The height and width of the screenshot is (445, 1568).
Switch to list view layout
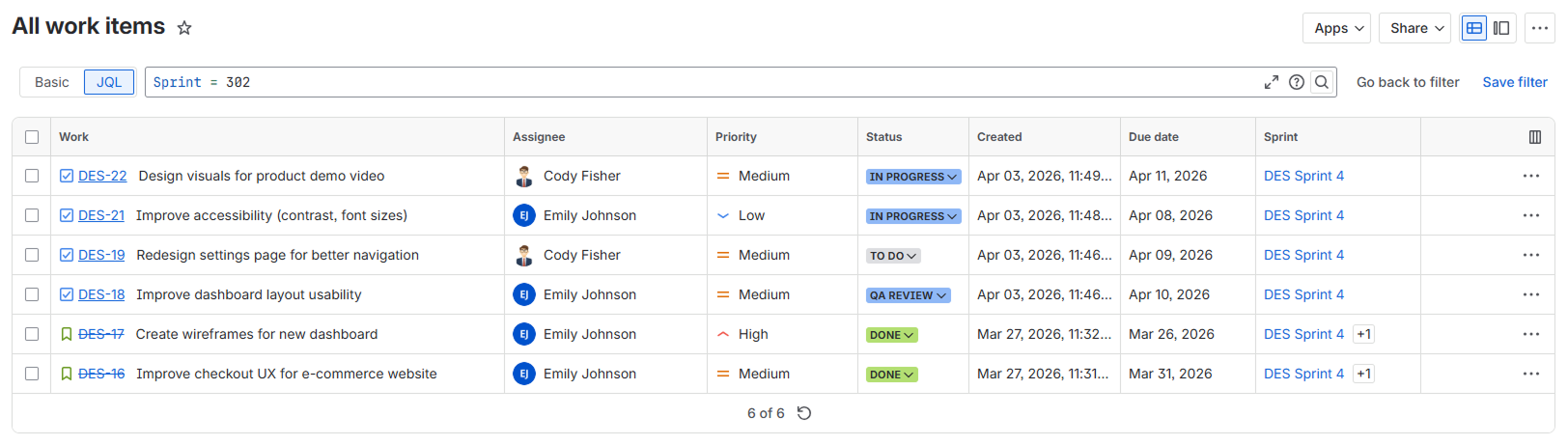point(1474,28)
